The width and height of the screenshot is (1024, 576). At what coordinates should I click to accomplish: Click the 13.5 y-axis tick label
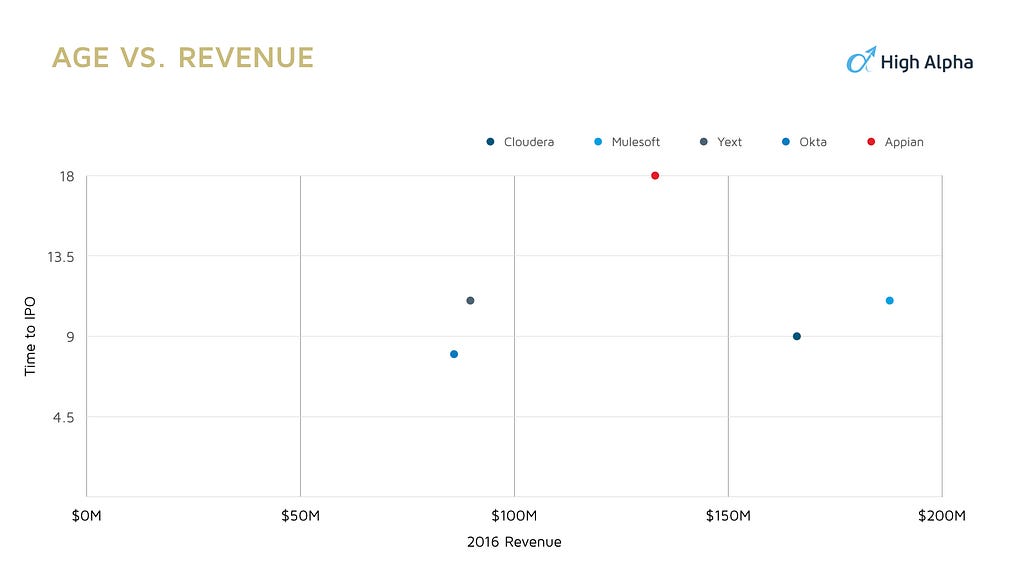[x=61, y=257]
